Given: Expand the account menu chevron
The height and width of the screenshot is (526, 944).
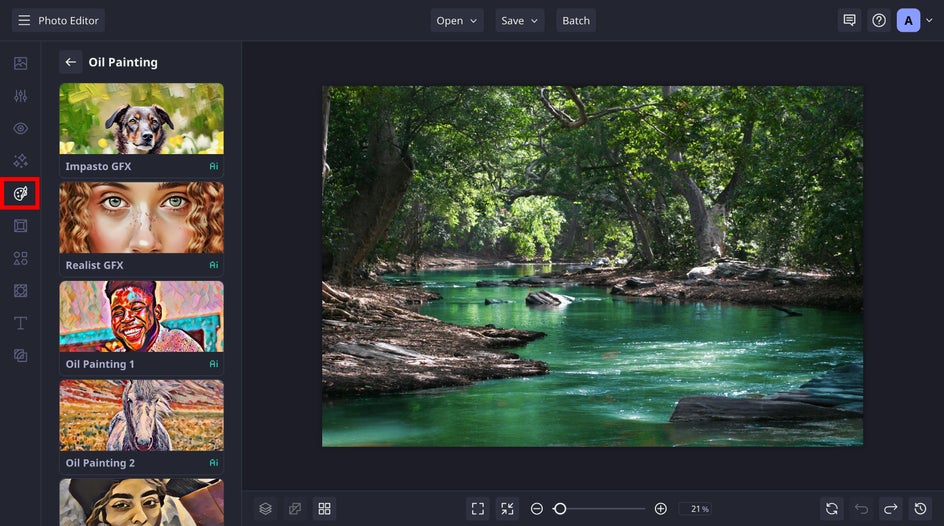Looking at the screenshot, I should coord(930,20).
